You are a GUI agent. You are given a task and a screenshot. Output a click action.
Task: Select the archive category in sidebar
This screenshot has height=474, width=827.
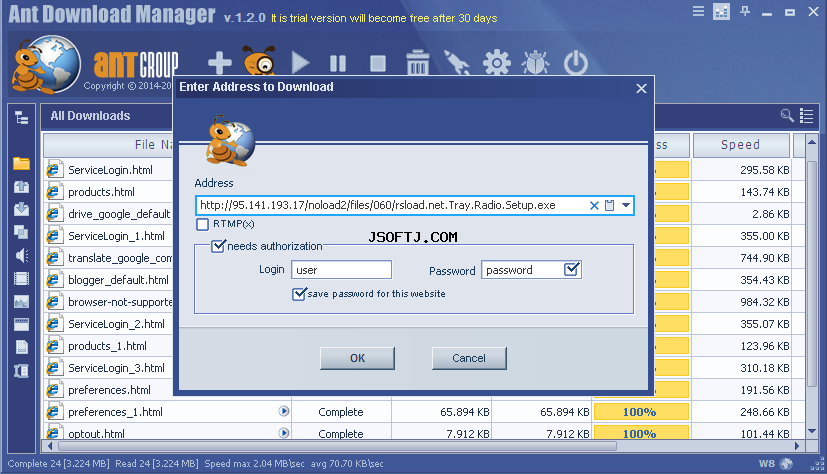coord(22,371)
